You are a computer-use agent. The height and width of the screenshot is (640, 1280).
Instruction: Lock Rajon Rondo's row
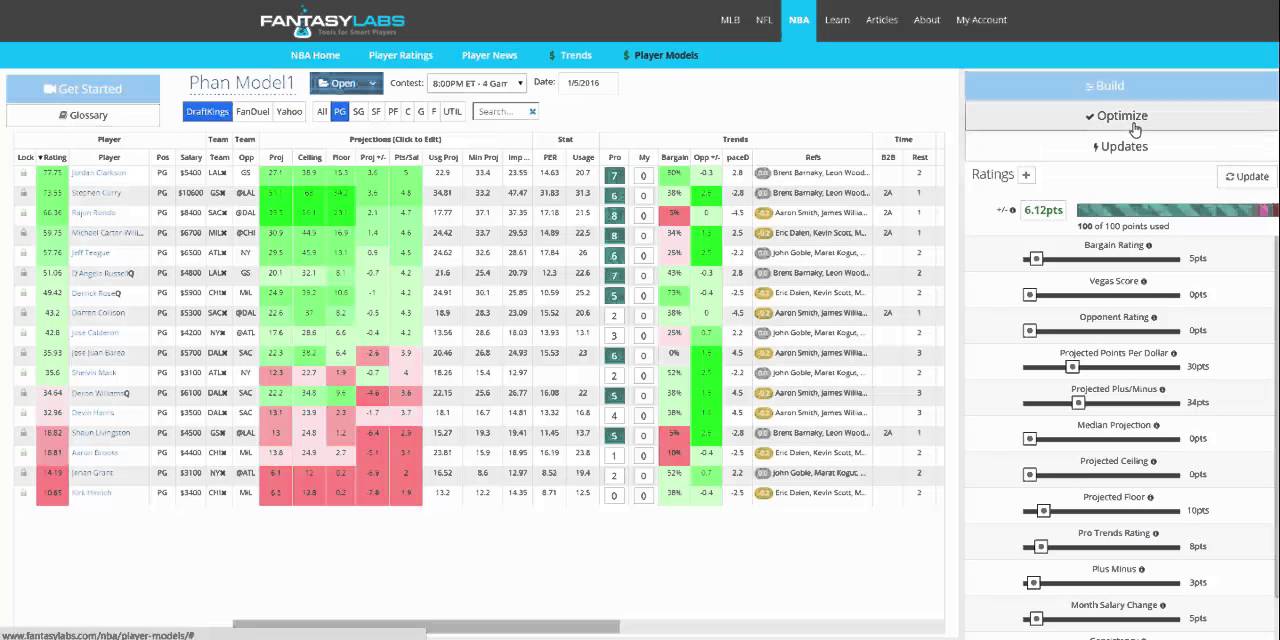(x=24, y=213)
